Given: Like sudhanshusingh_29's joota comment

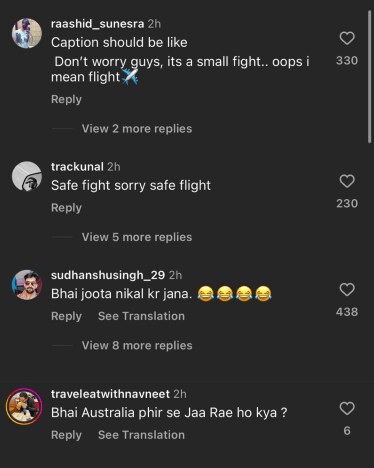Looking at the screenshot, I should click(x=347, y=290).
